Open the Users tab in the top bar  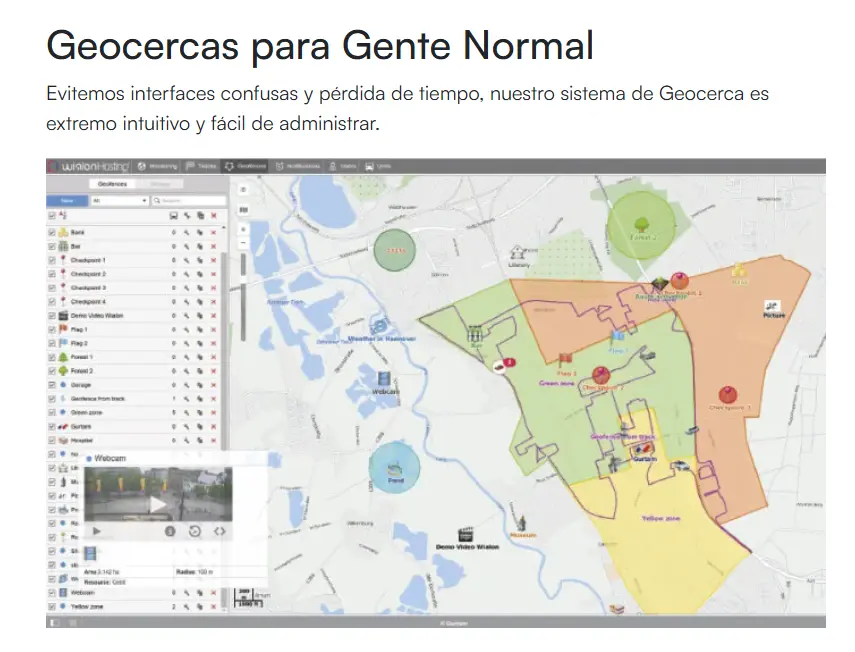tap(342, 166)
